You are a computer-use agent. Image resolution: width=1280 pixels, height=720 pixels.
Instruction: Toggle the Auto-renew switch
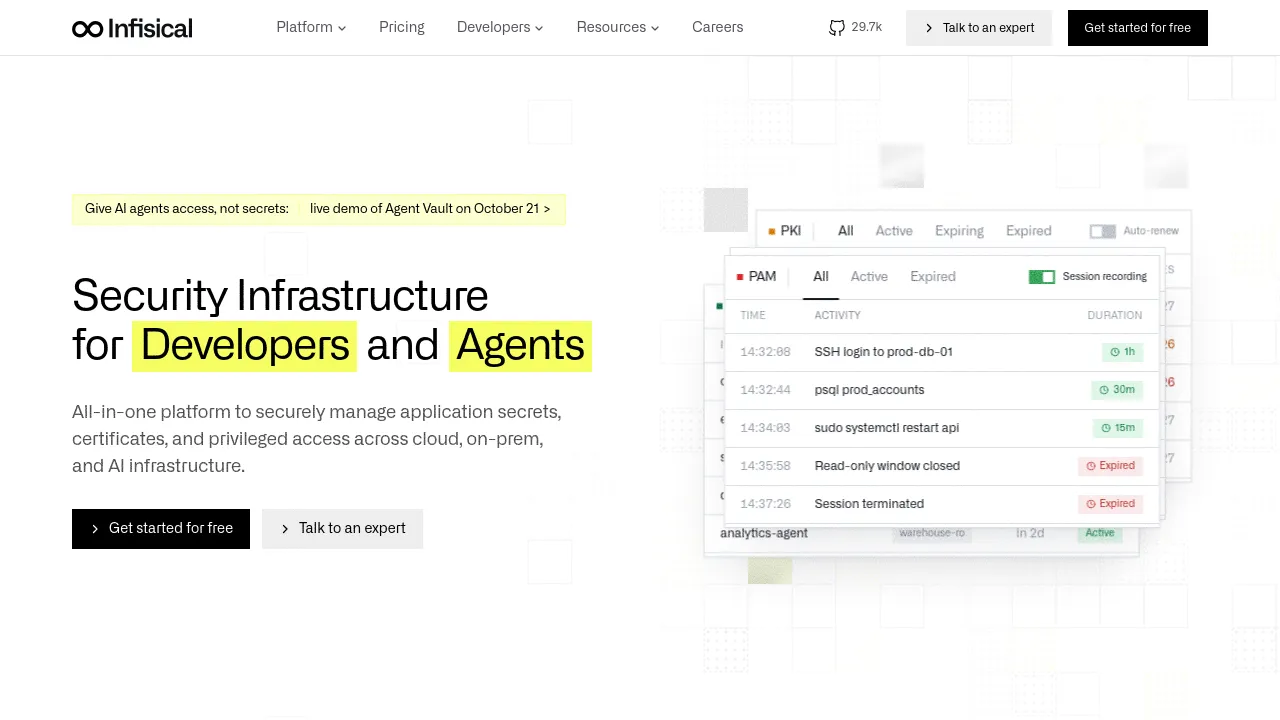[1102, 231]
